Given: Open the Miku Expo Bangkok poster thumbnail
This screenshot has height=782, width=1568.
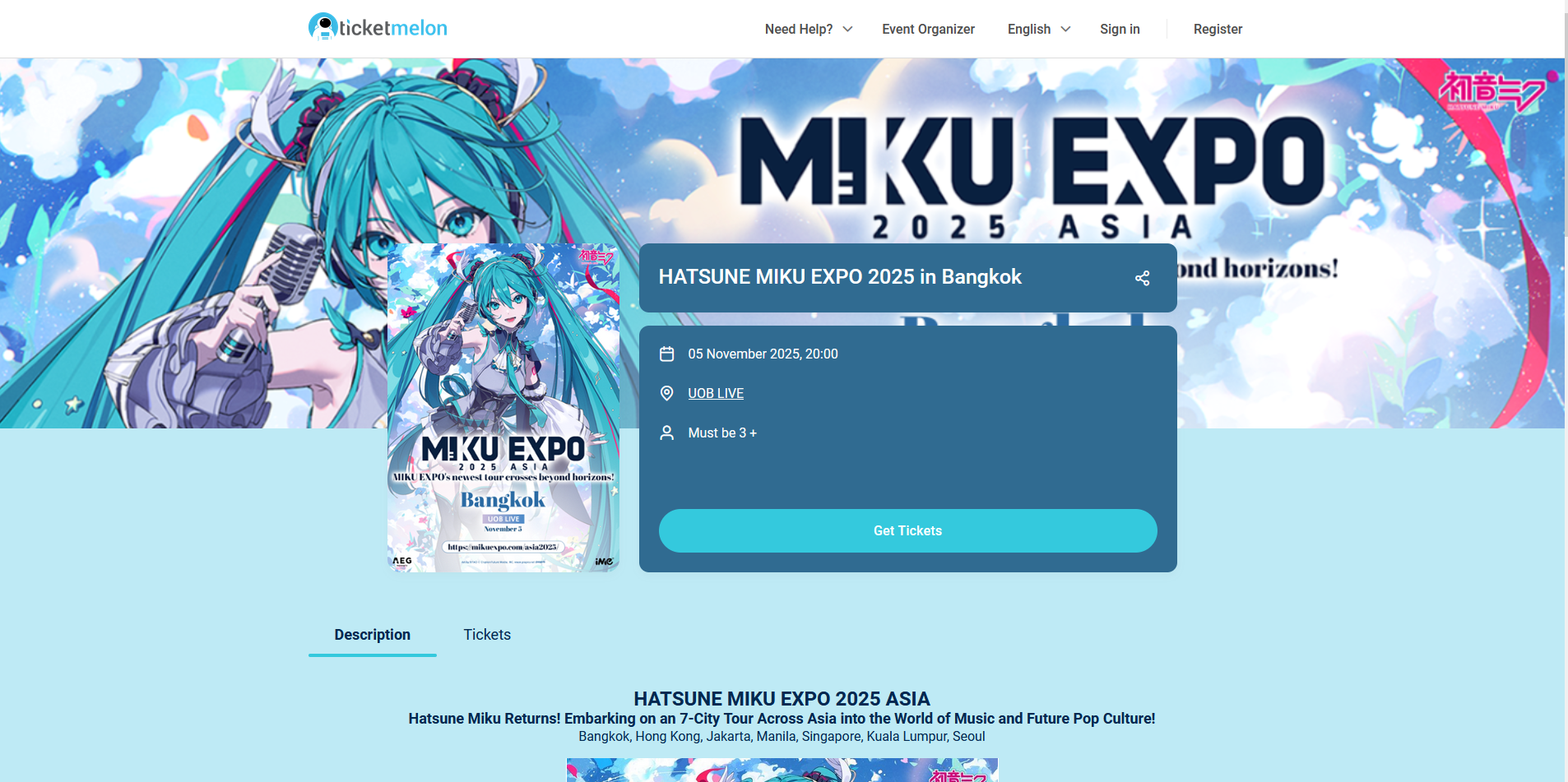Looking at the screenshot, I should click(x=503, y=408).
